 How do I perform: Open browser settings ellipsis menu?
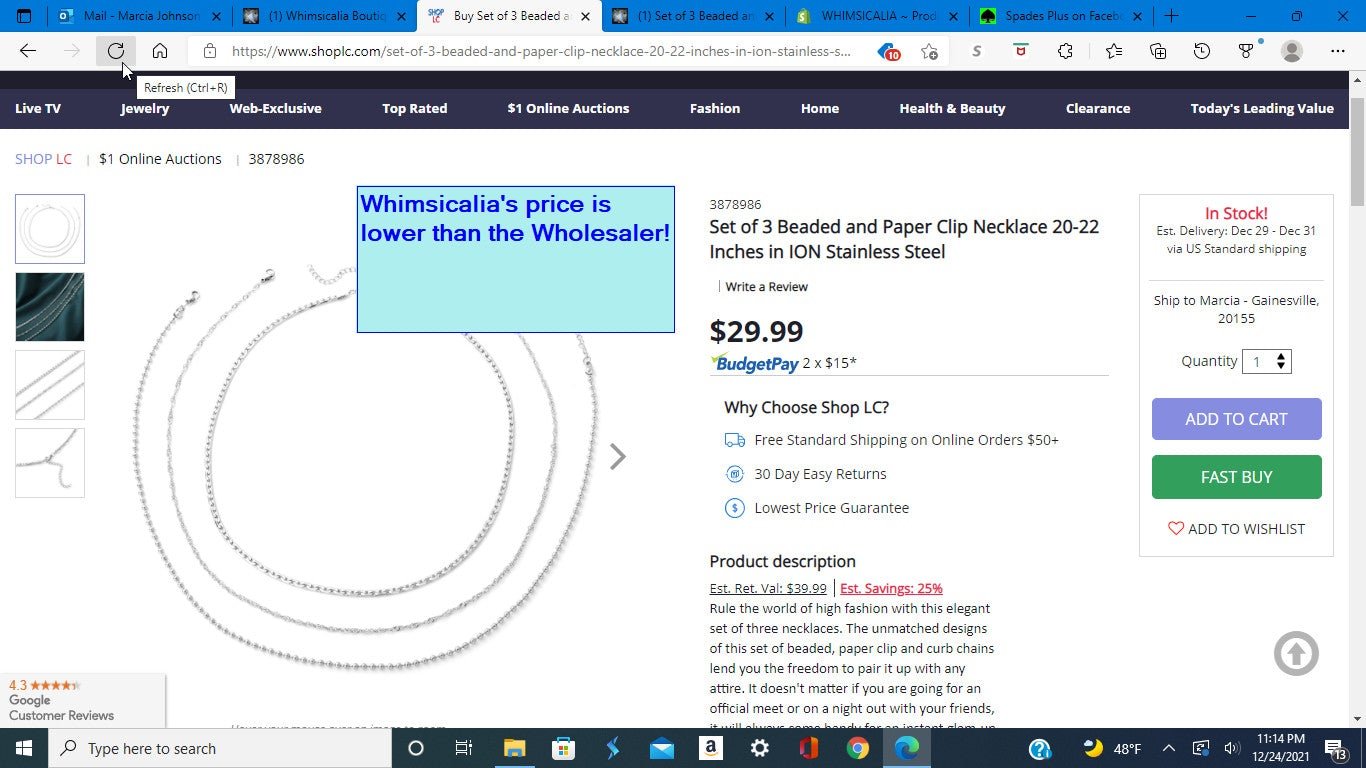coord(1338,51)
